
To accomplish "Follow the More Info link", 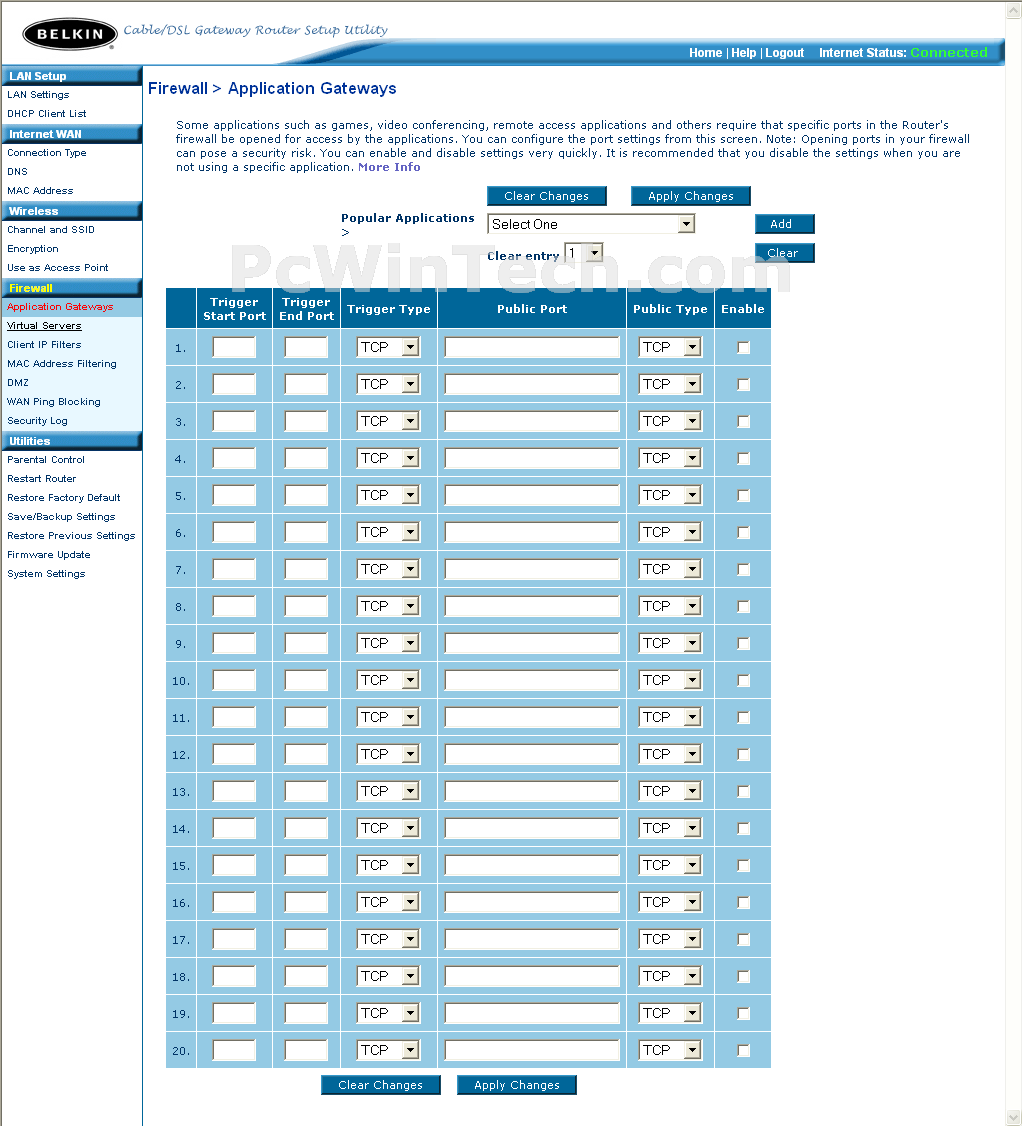I will (x=389, y=167).
